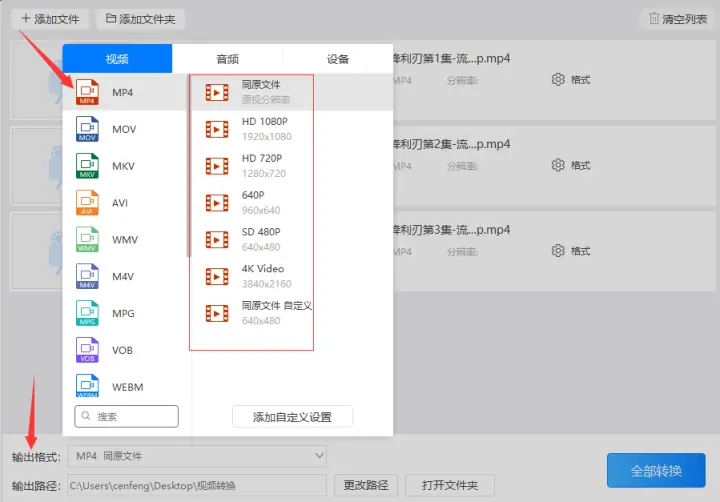Open 格式 gear for 第2集 file
This screenshot has height=502, width=720.
click(x=558, y=165)
